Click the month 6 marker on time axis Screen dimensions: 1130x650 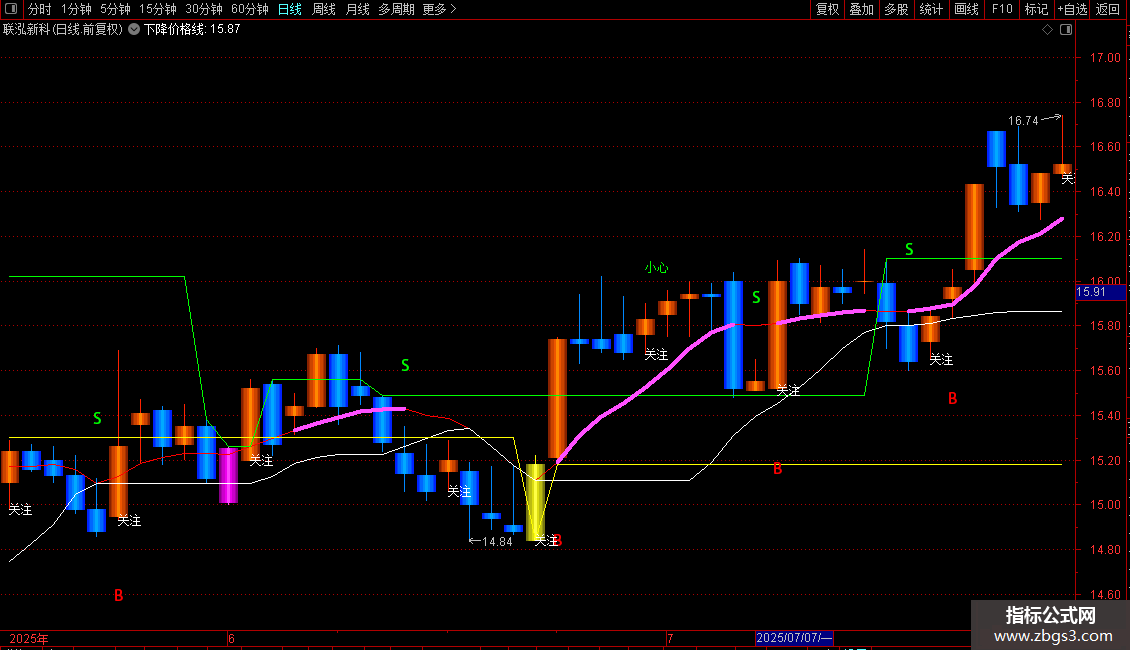click(x=231, y=638)
